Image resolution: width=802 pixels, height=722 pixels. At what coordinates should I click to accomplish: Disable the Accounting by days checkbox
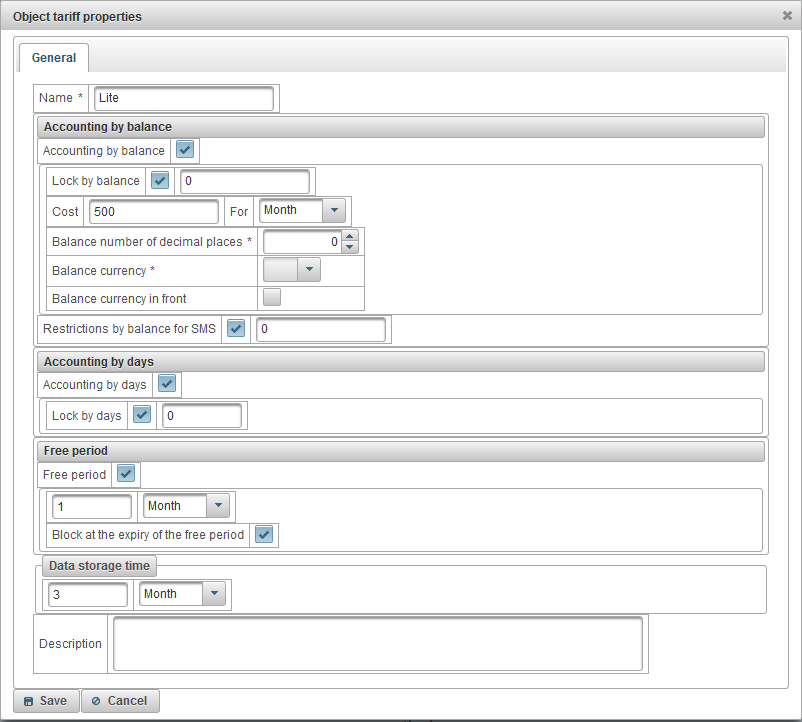pyautogui.click(x=167, y=384)
